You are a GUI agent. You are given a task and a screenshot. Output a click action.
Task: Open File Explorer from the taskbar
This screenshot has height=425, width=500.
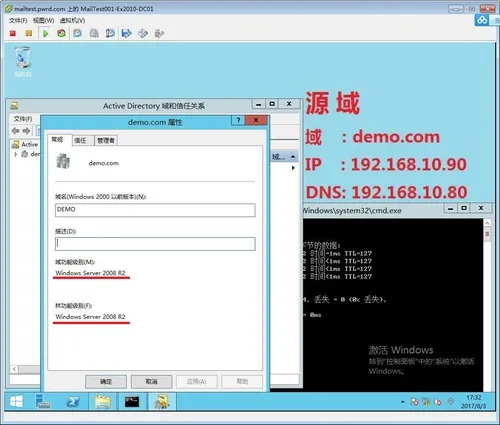click(x=103, y=402)
